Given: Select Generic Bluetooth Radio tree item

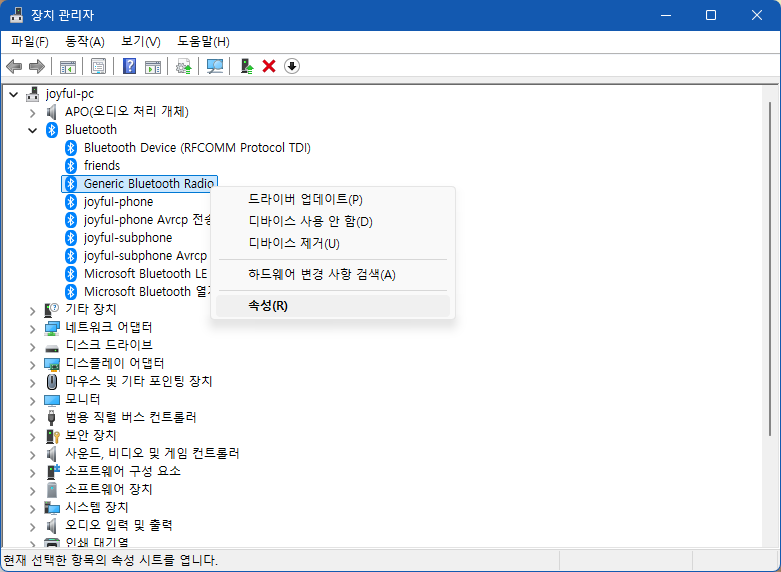Looking at the screenshot, I should [139, 184].
